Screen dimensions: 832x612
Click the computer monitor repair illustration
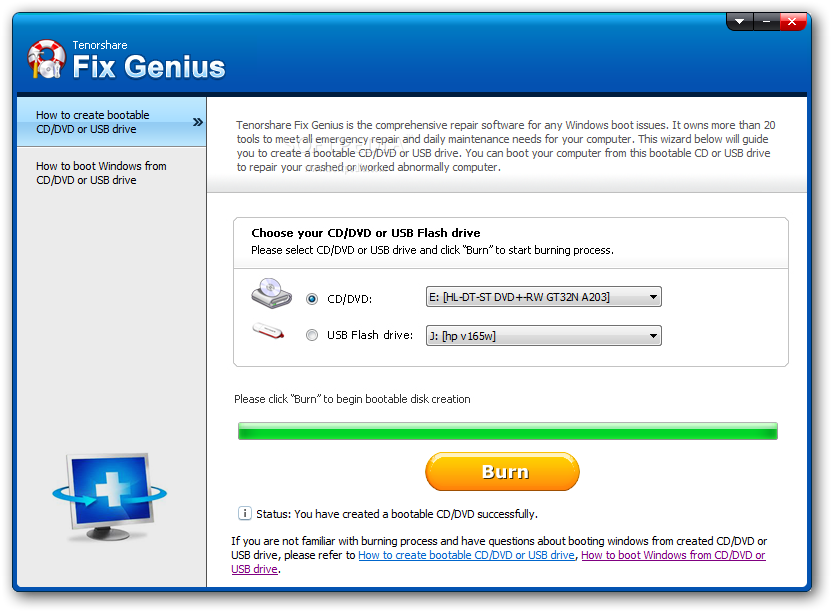110,496
